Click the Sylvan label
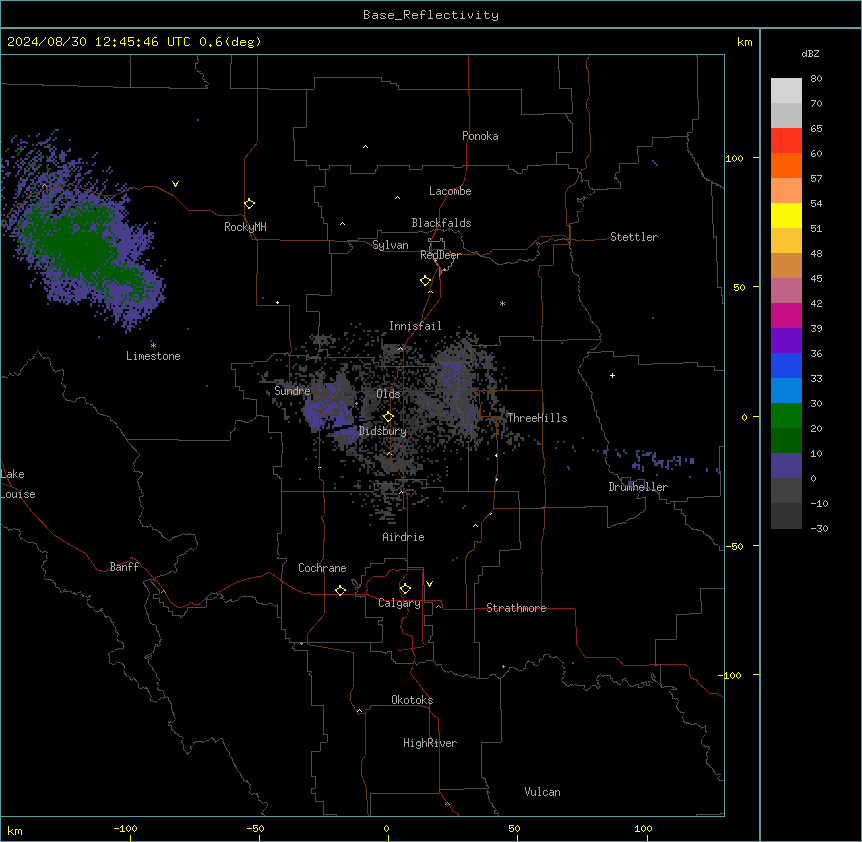 click(x=390, y=245)
